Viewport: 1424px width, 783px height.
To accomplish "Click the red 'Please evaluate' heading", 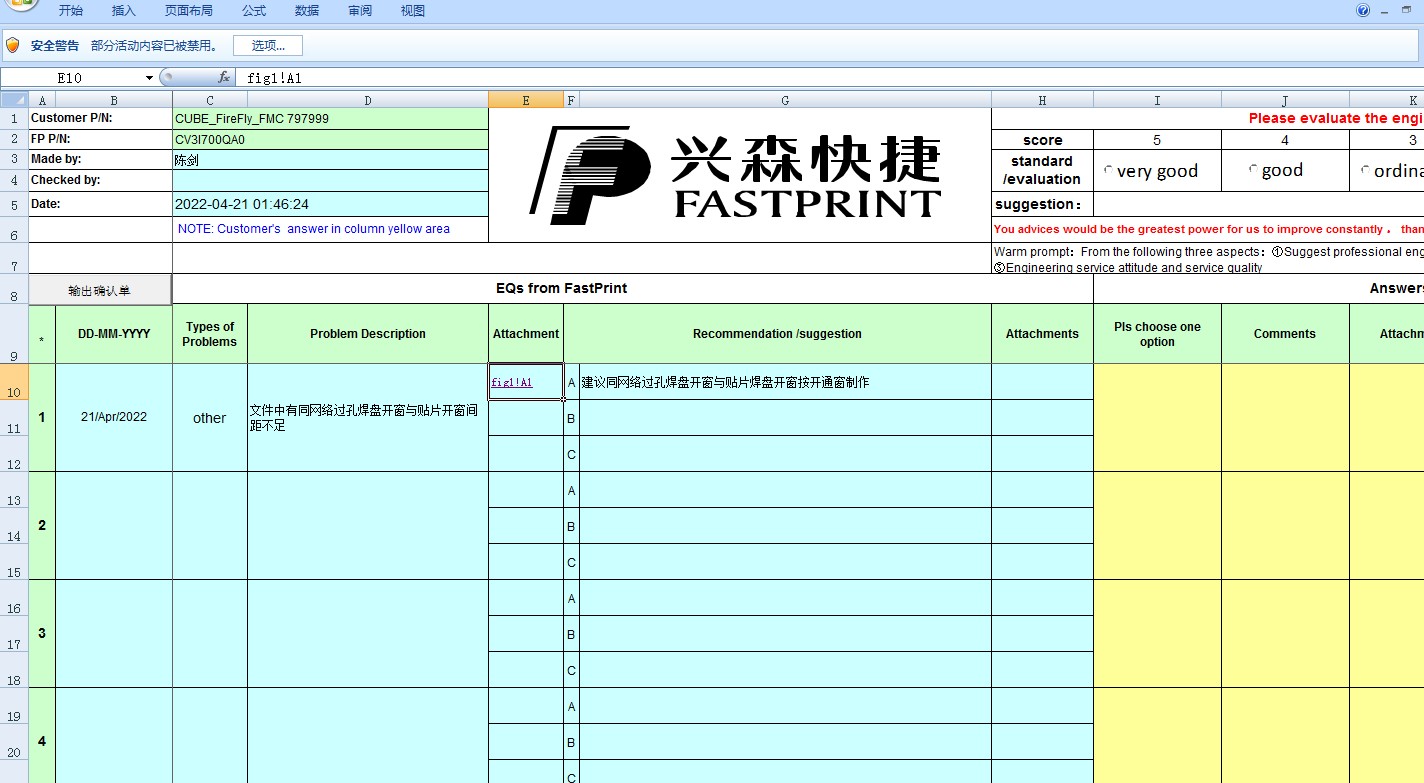I will (x=1335, y=118).
